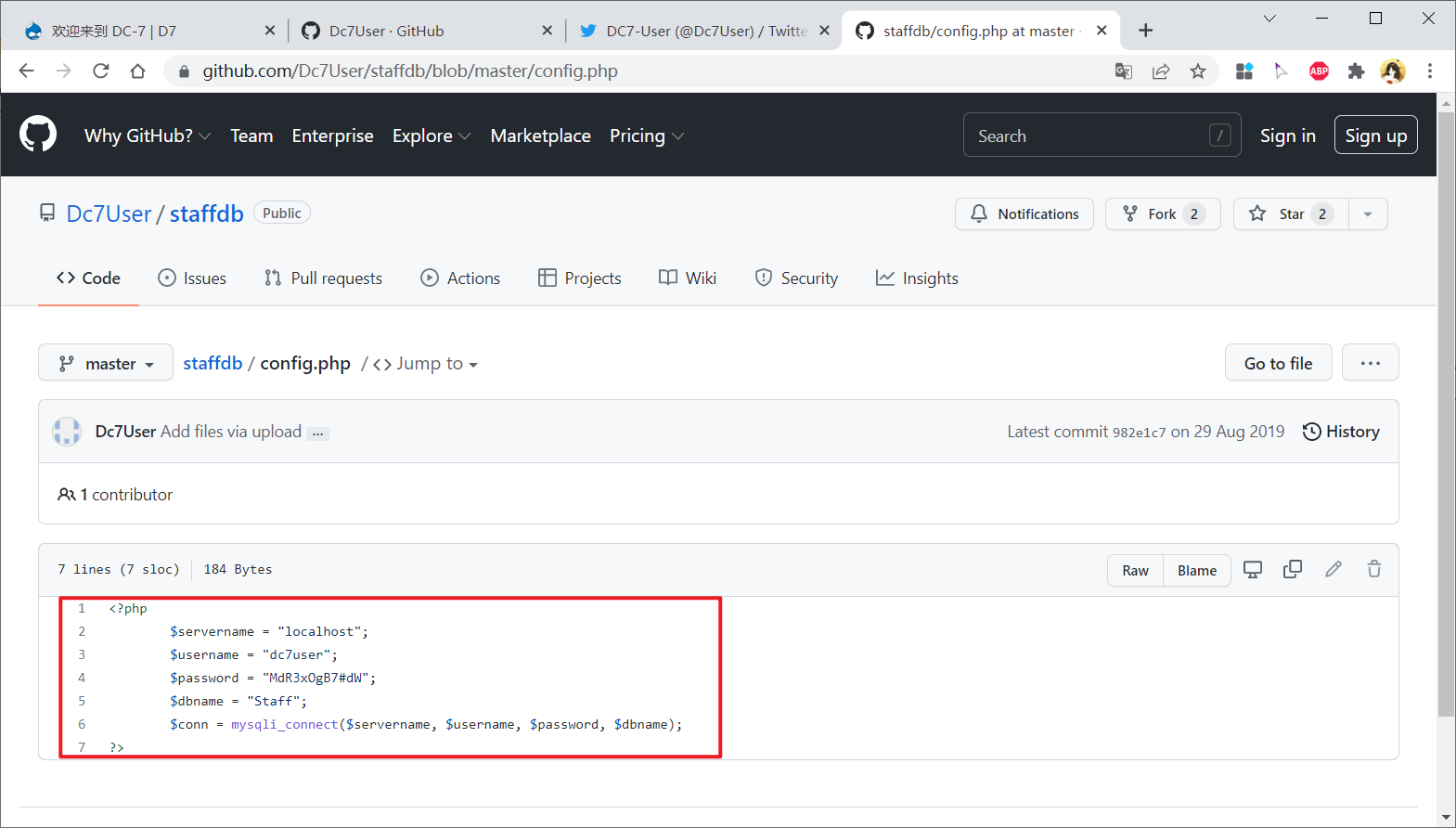
Task: Expand Why GitHub? menu
Action: click(x=148, y=136)
